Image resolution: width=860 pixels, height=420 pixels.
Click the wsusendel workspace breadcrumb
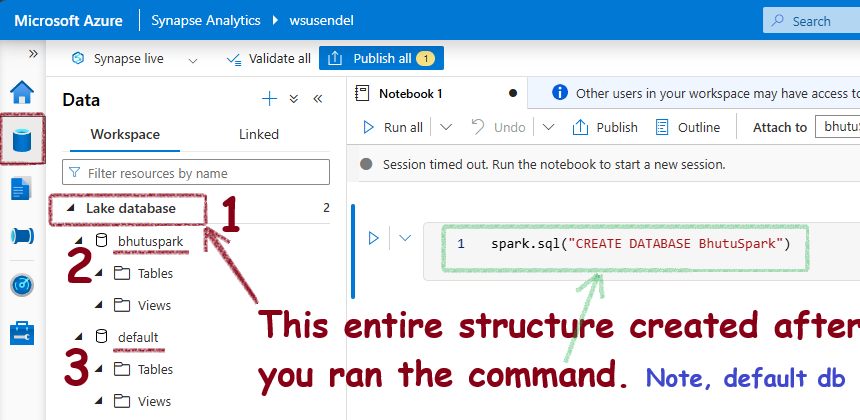(321, 21)
